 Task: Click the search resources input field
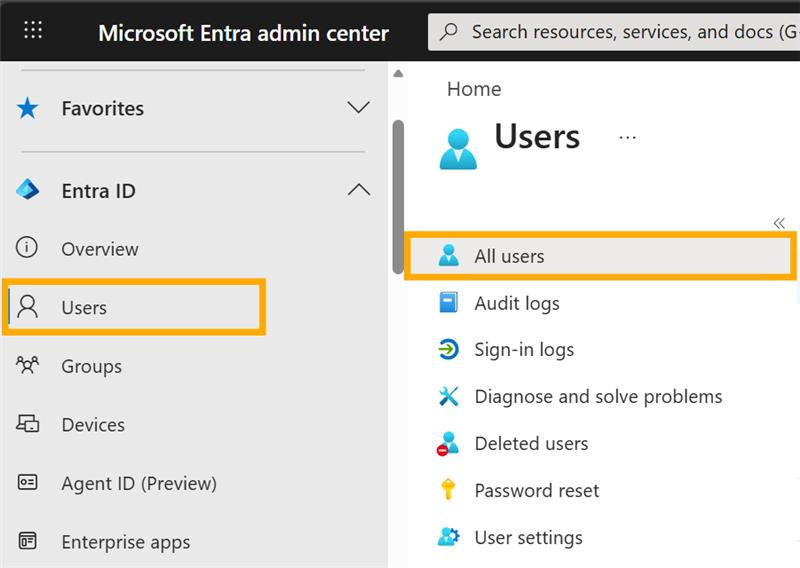[x=620, y=32]
